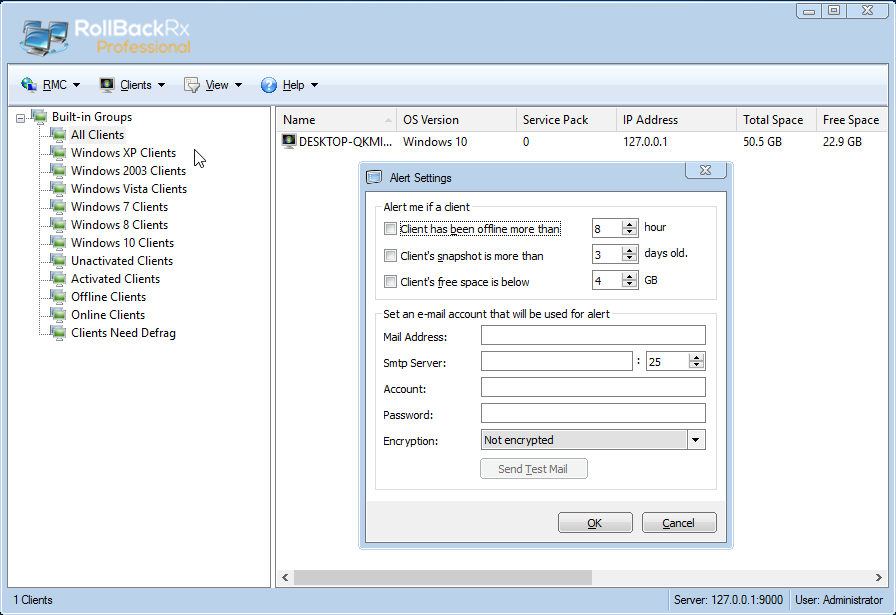The image size is (896, 615).
Task: Select Activated Clients group in tree
Action: [x=115, y=279]
